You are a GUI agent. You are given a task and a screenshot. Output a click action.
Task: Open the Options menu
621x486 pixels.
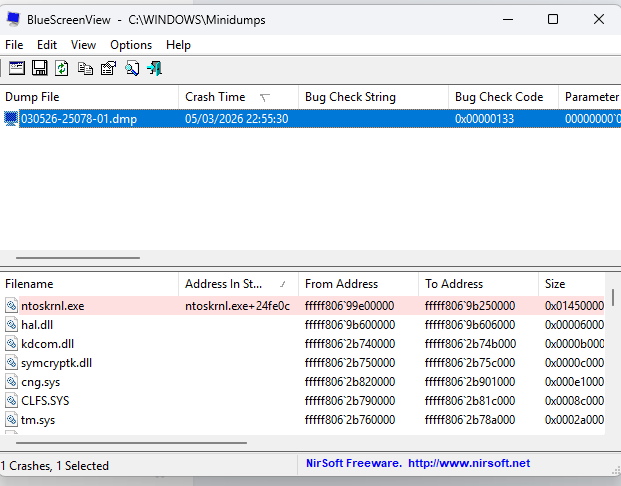click(131, 45)
